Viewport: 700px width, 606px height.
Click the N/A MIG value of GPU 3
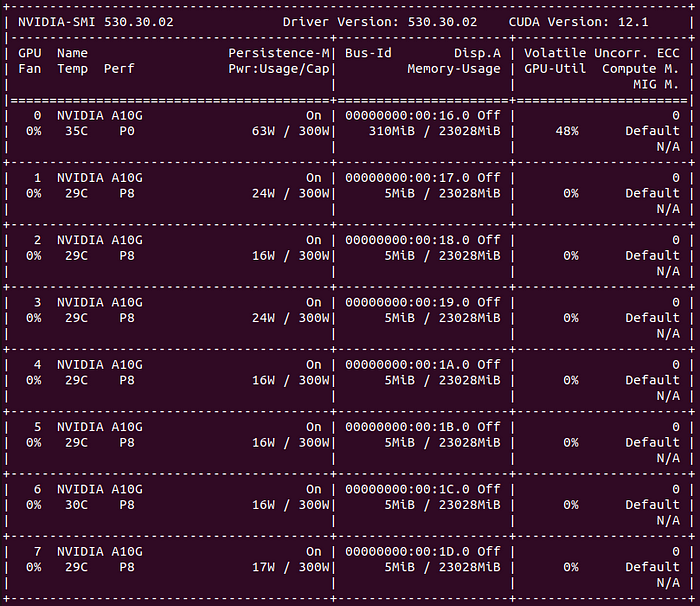point(668,334)
